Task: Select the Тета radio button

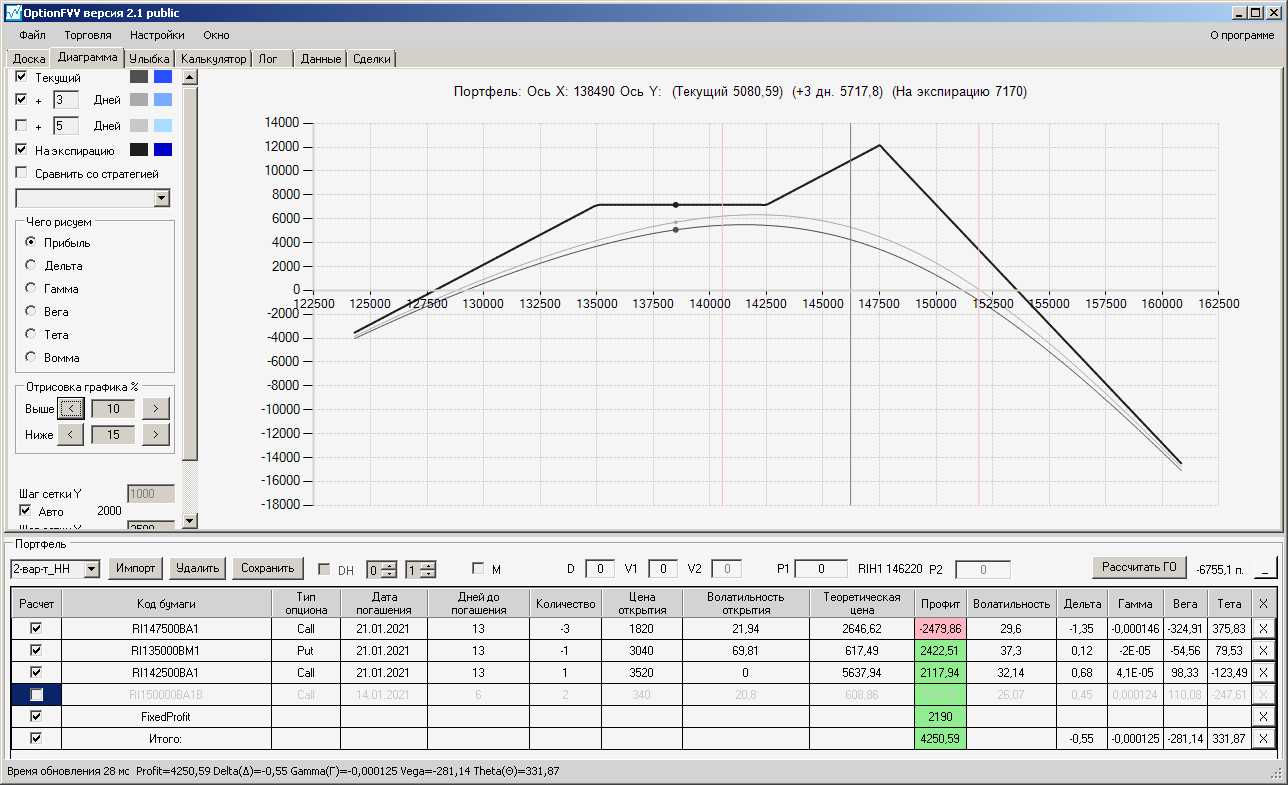Action: point(31,335)
